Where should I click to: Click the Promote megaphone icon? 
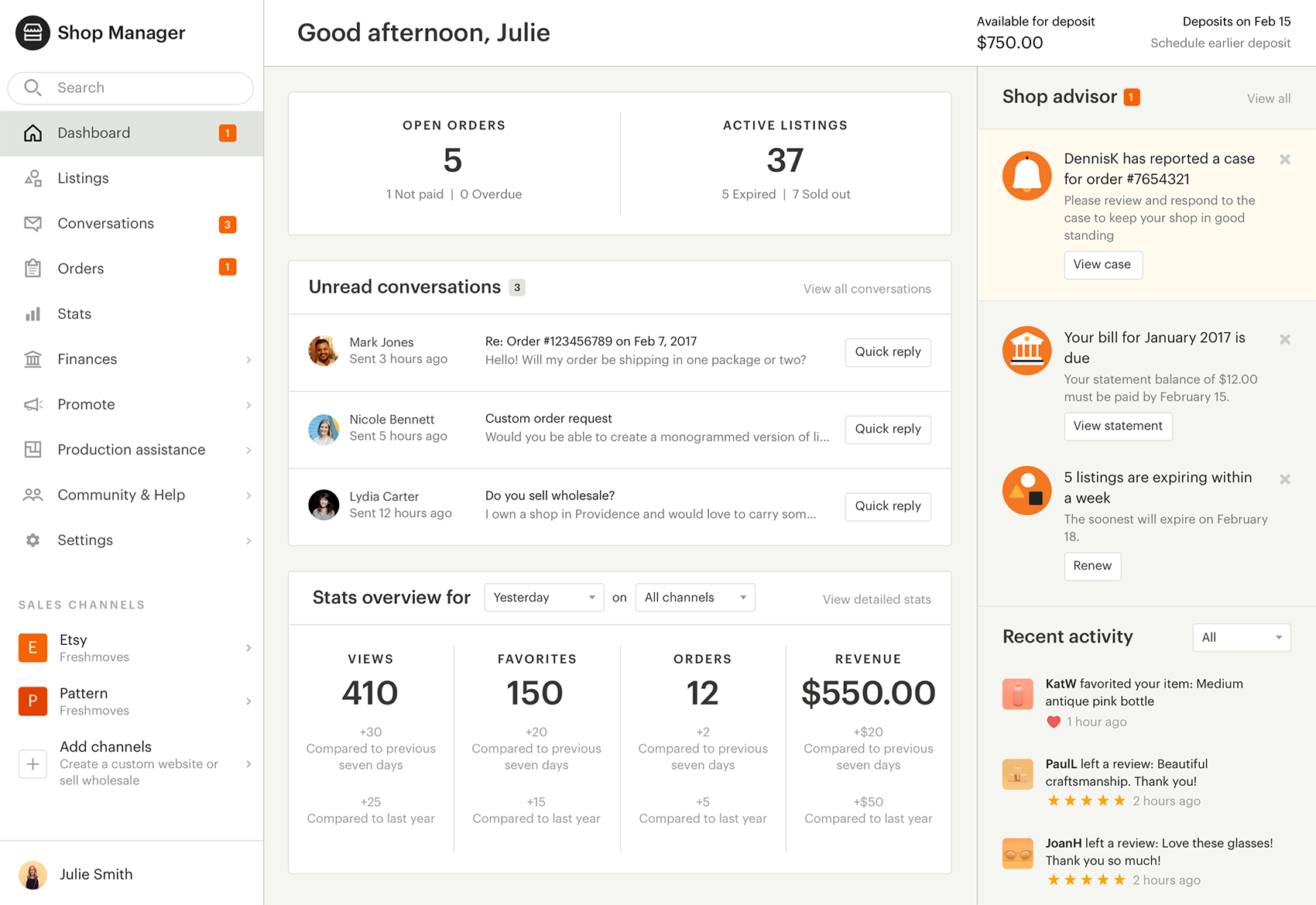pyautogui.click(x=33, y=405)
